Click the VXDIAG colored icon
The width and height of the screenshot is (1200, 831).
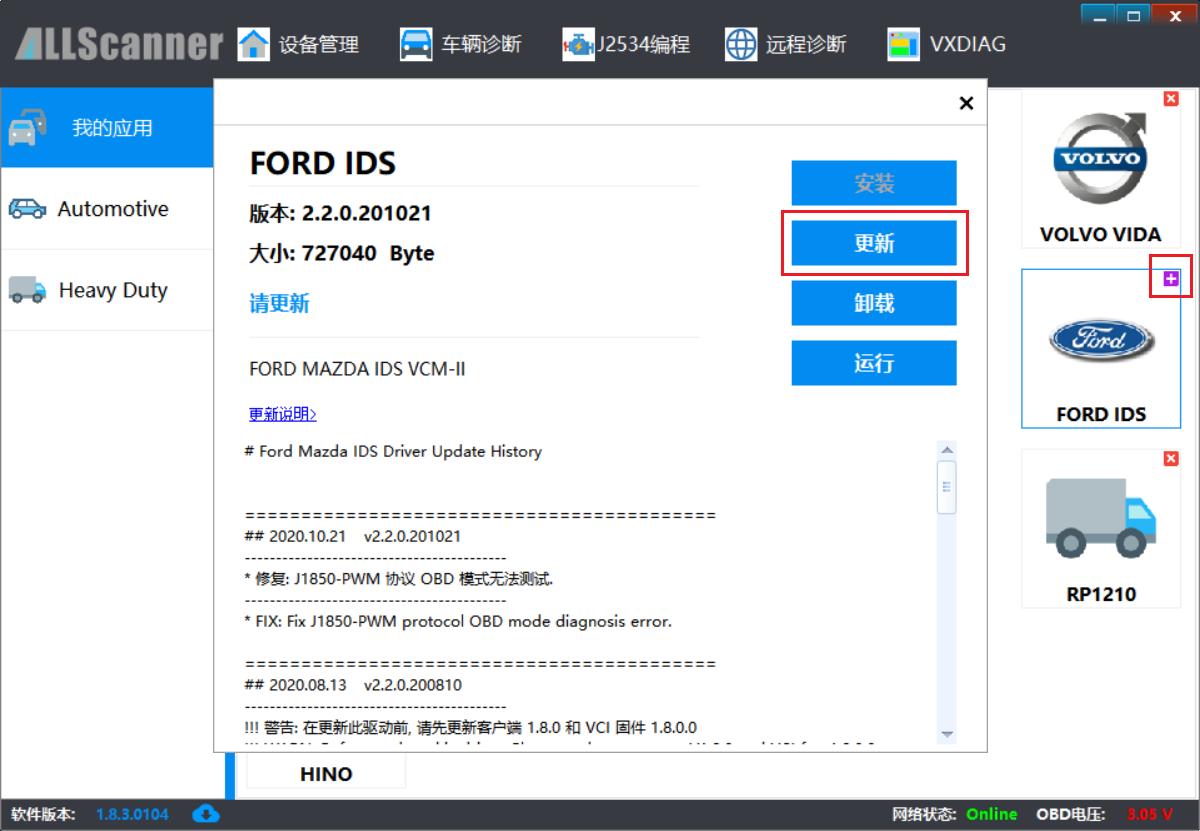click(903, 45)
